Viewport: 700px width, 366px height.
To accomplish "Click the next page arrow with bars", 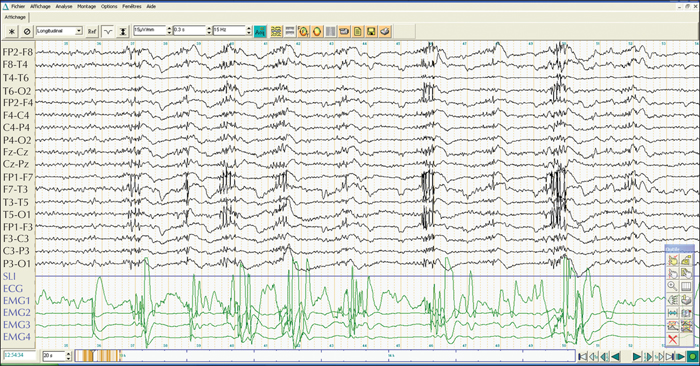I will point(648,356).
